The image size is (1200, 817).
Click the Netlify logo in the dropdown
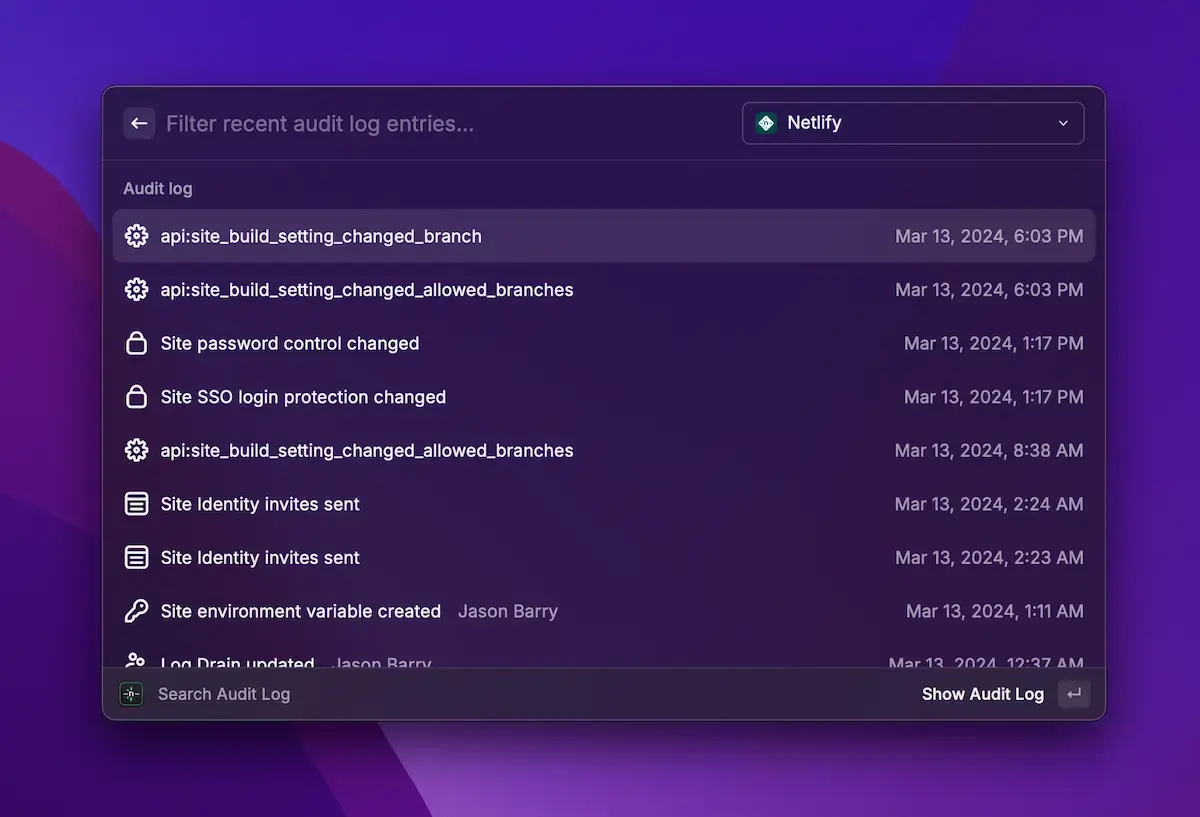pos(767,123)
